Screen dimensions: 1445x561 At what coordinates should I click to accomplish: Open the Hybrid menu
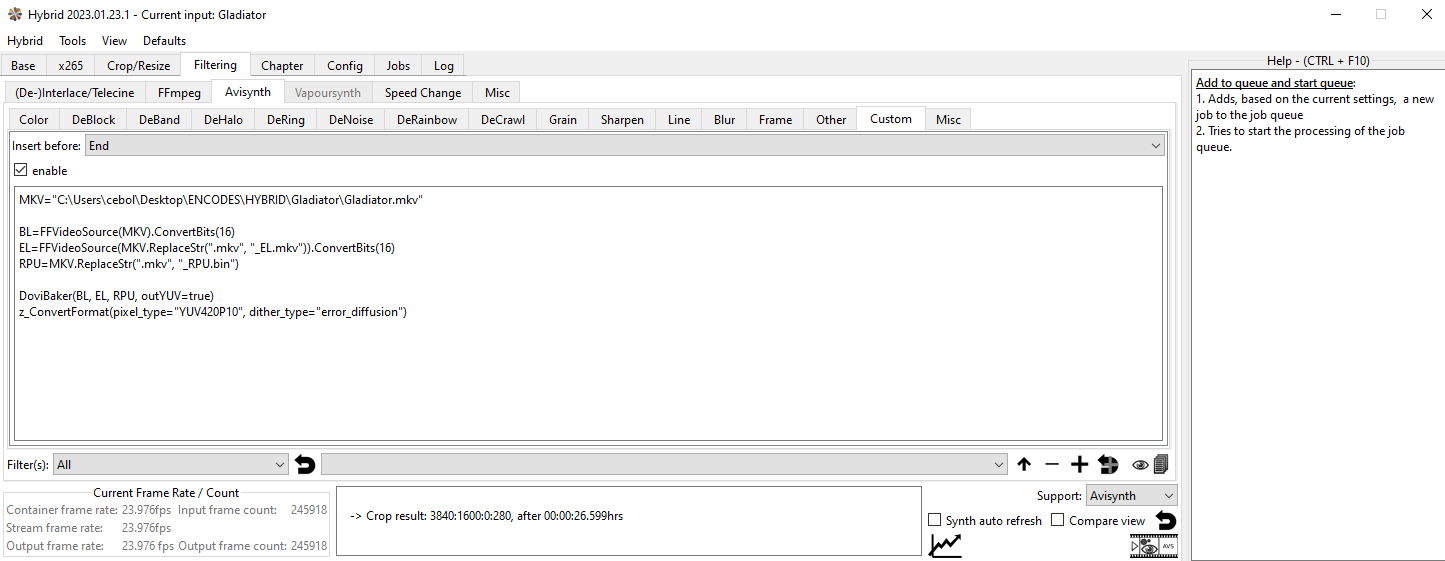point(25,41)
